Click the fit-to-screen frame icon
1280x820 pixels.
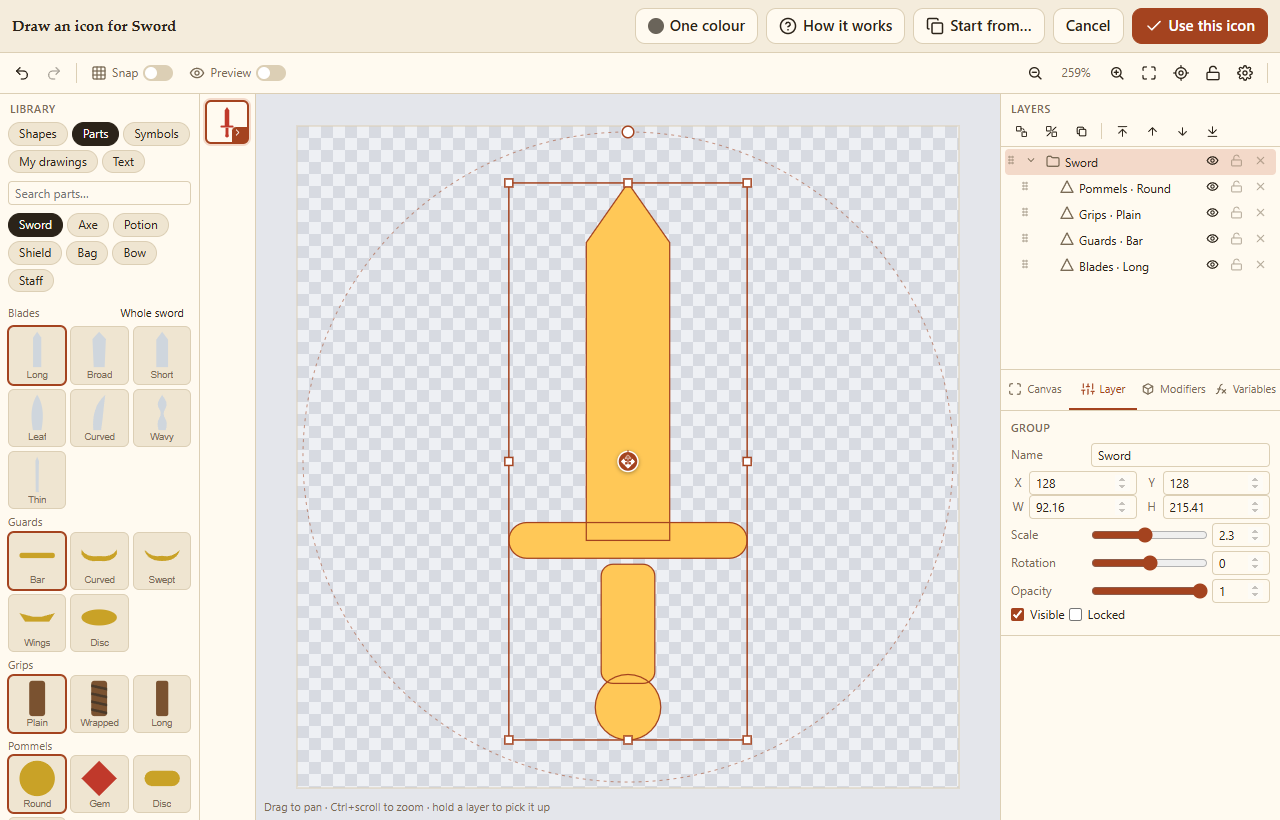pos(1149,73)
